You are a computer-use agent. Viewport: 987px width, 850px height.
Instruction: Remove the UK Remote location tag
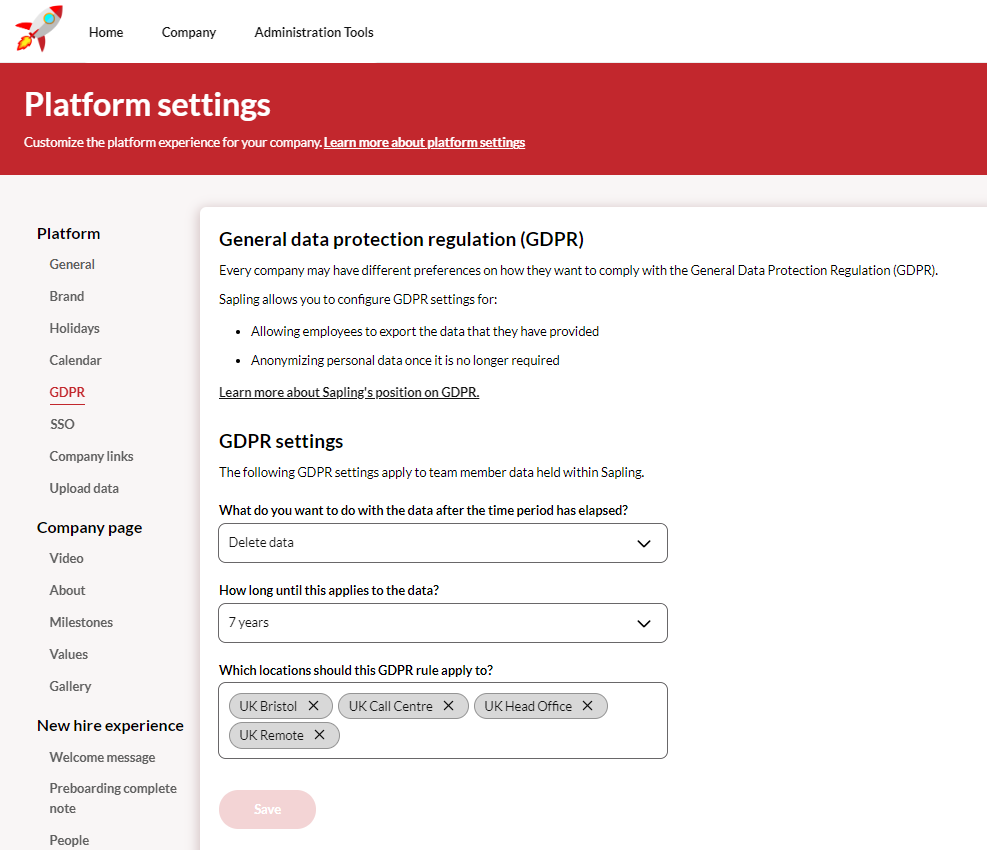pyautogui.click(x=320, y=735)
